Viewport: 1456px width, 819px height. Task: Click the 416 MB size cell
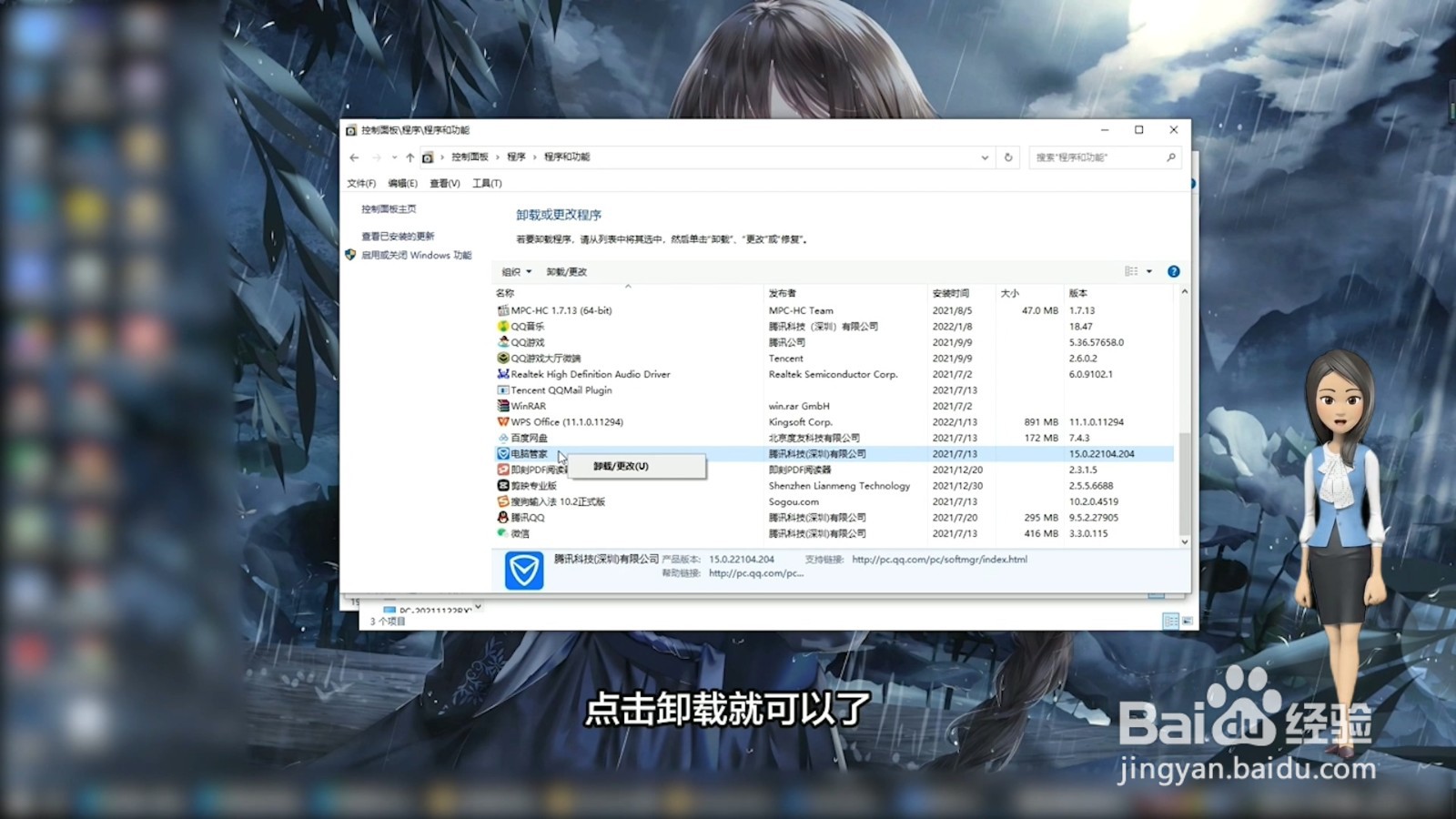pos(1041,533)
